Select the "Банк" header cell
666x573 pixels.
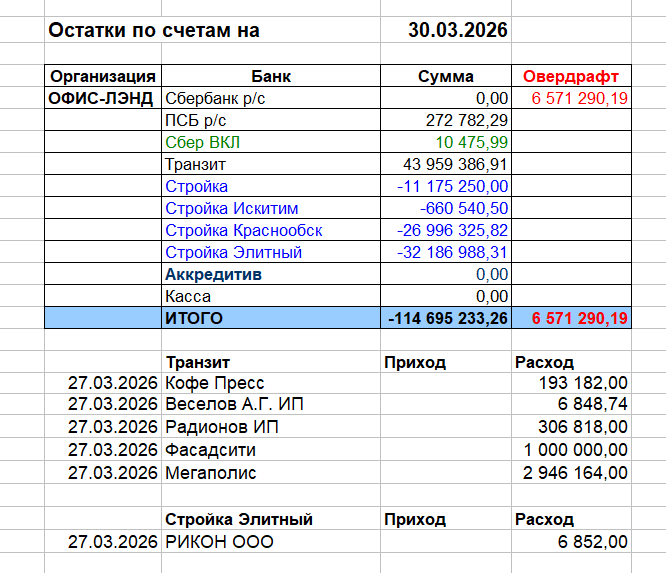click(271, 76)
